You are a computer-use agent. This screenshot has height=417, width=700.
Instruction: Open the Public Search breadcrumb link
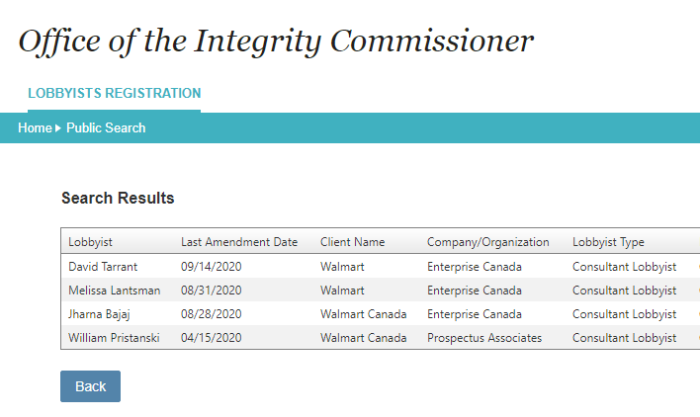tap(106, 128)
